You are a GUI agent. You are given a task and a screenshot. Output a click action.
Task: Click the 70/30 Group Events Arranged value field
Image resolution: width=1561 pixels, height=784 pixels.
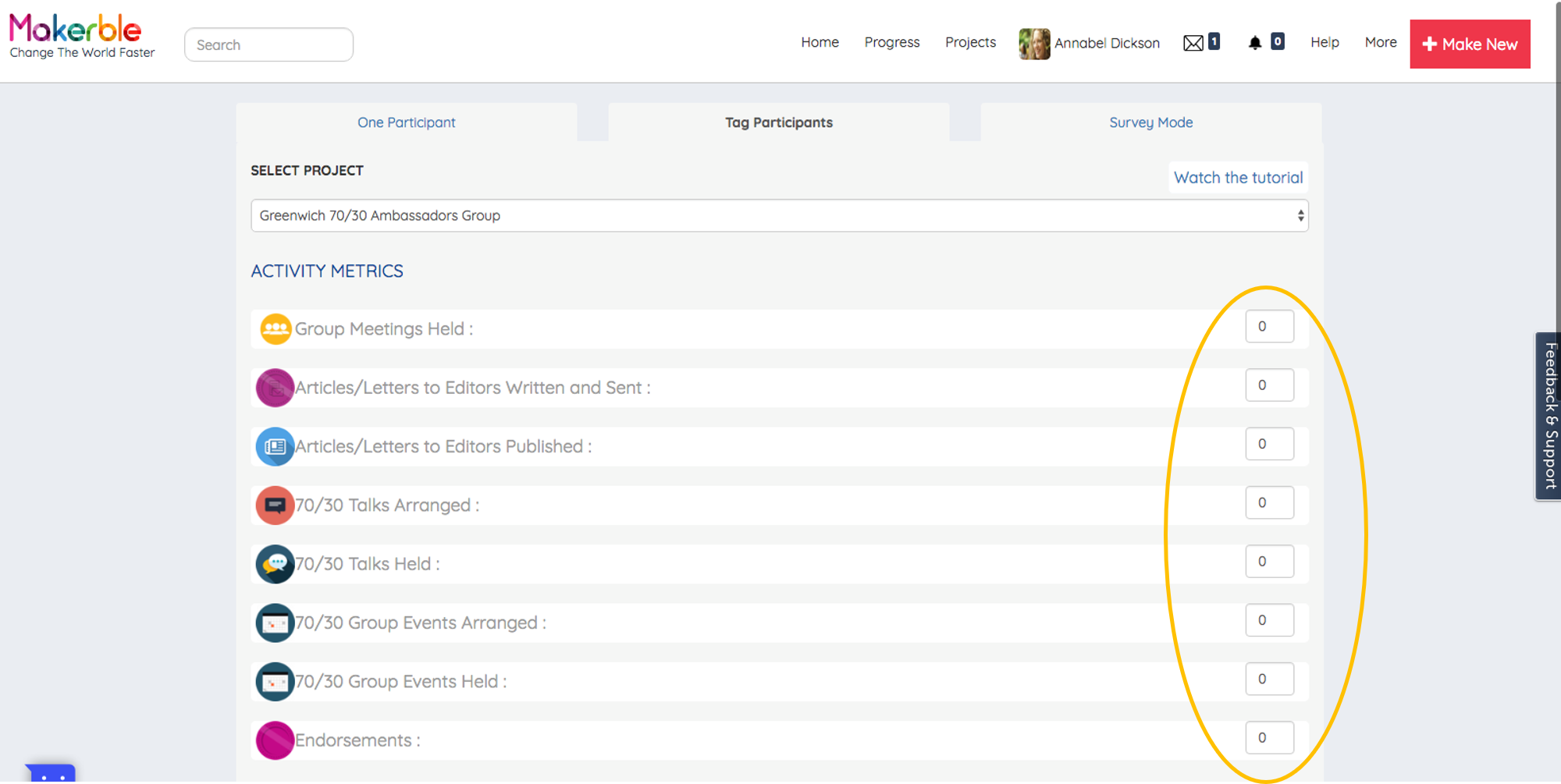pyautogui.click(x=1269, y=620)
